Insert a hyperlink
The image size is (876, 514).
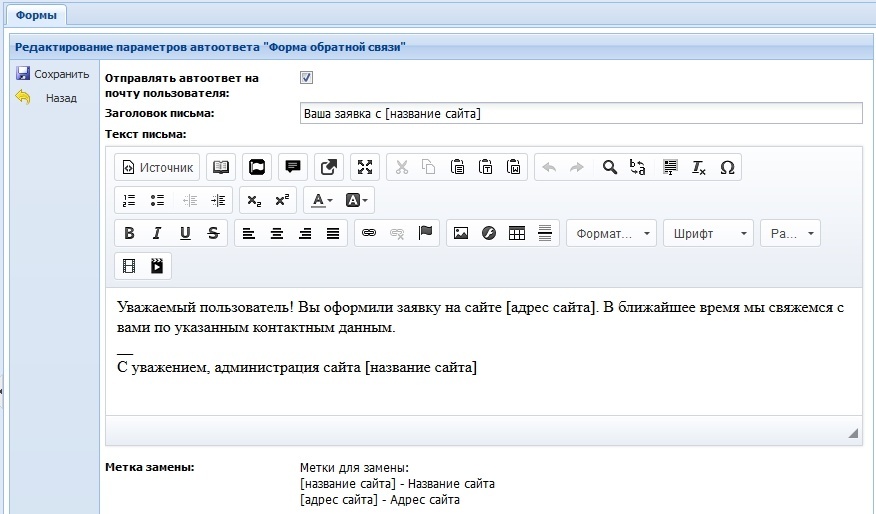[368, 233]
